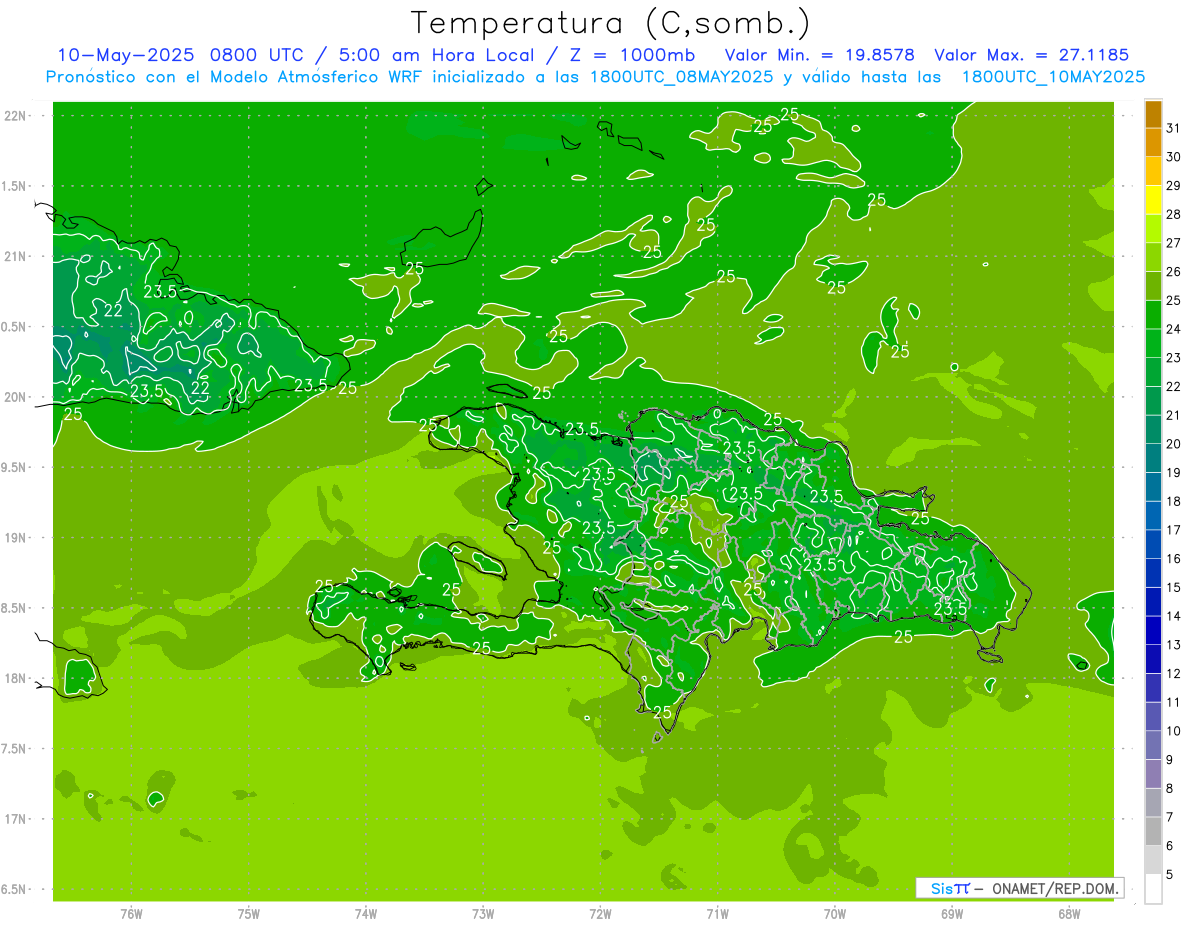
Task: Click the colorbar label "30"
Action: [1173, 157]
